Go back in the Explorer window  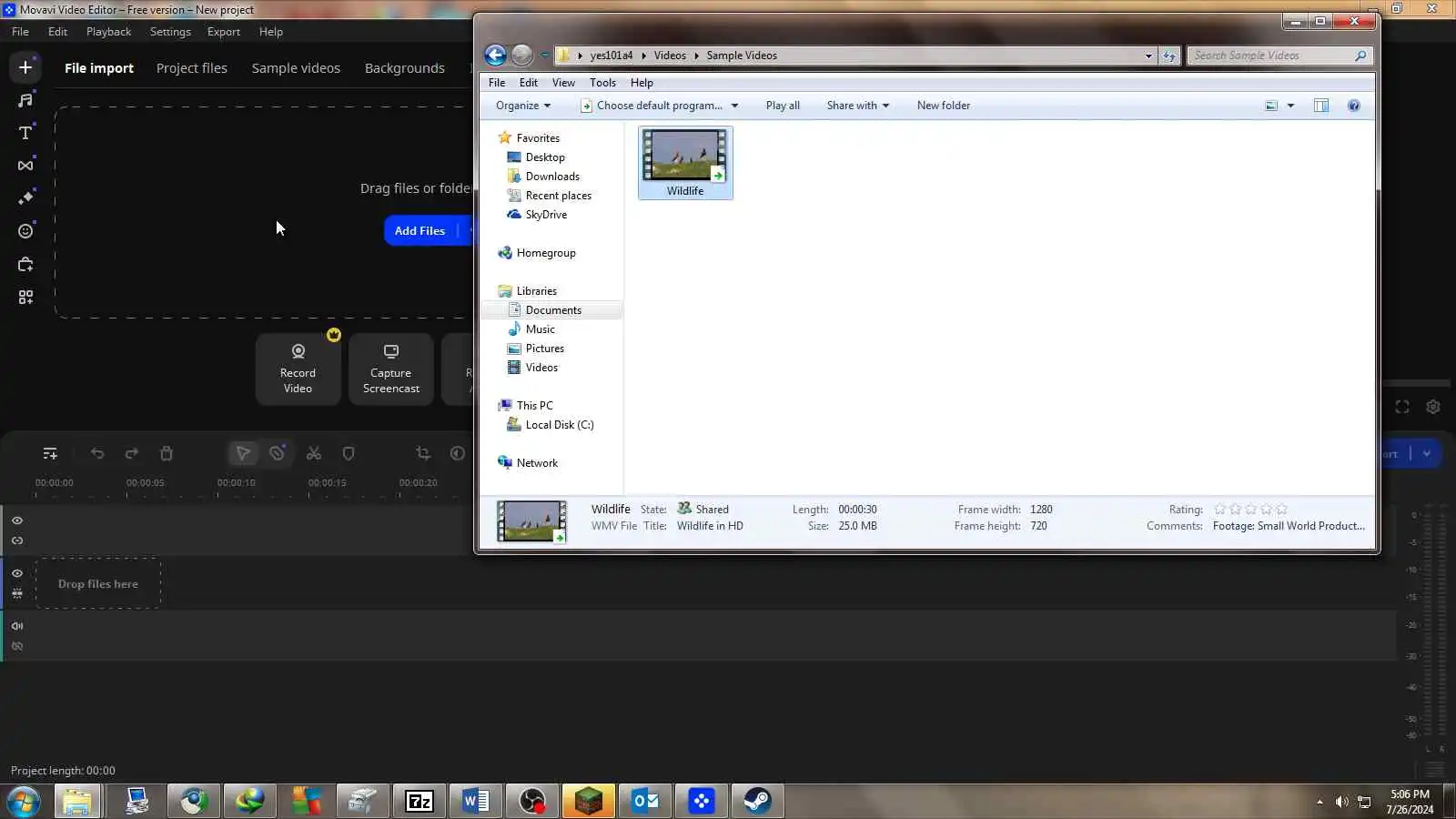point(495,56)
